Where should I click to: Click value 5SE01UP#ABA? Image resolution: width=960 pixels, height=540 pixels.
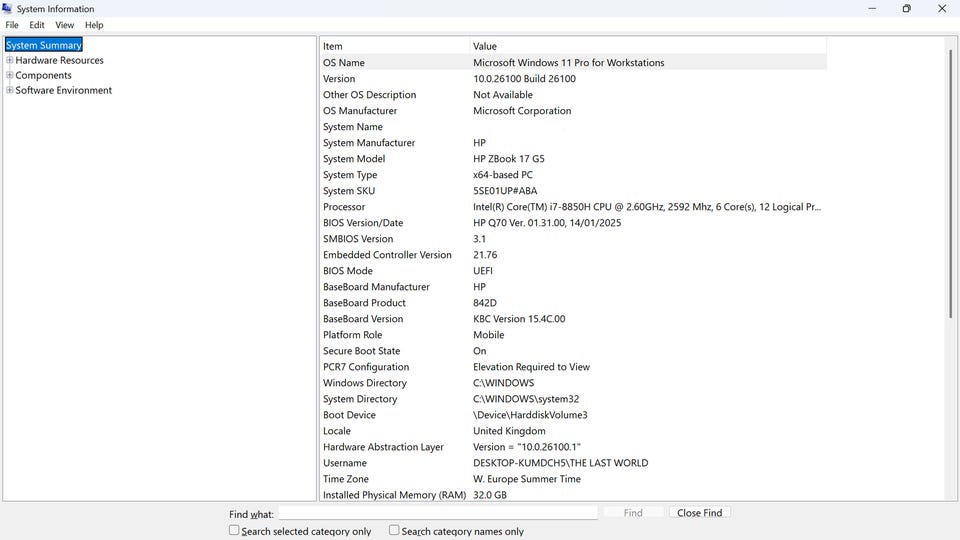point(505,190)
